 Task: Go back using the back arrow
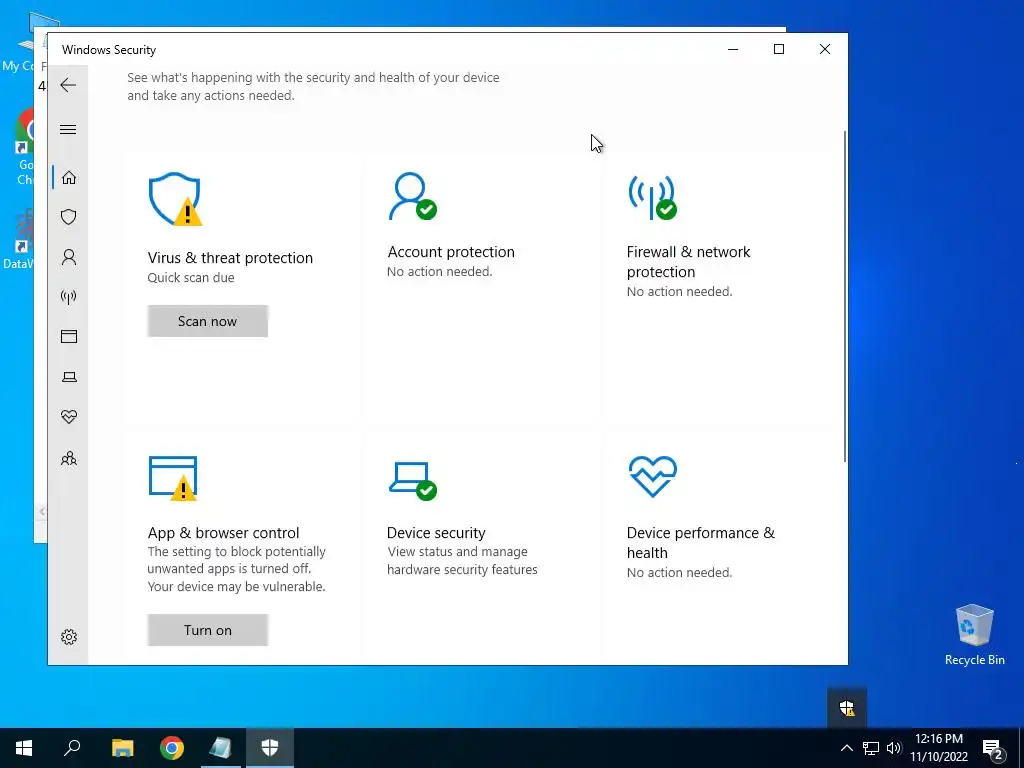pyautogui.click(x=68, y=85)
